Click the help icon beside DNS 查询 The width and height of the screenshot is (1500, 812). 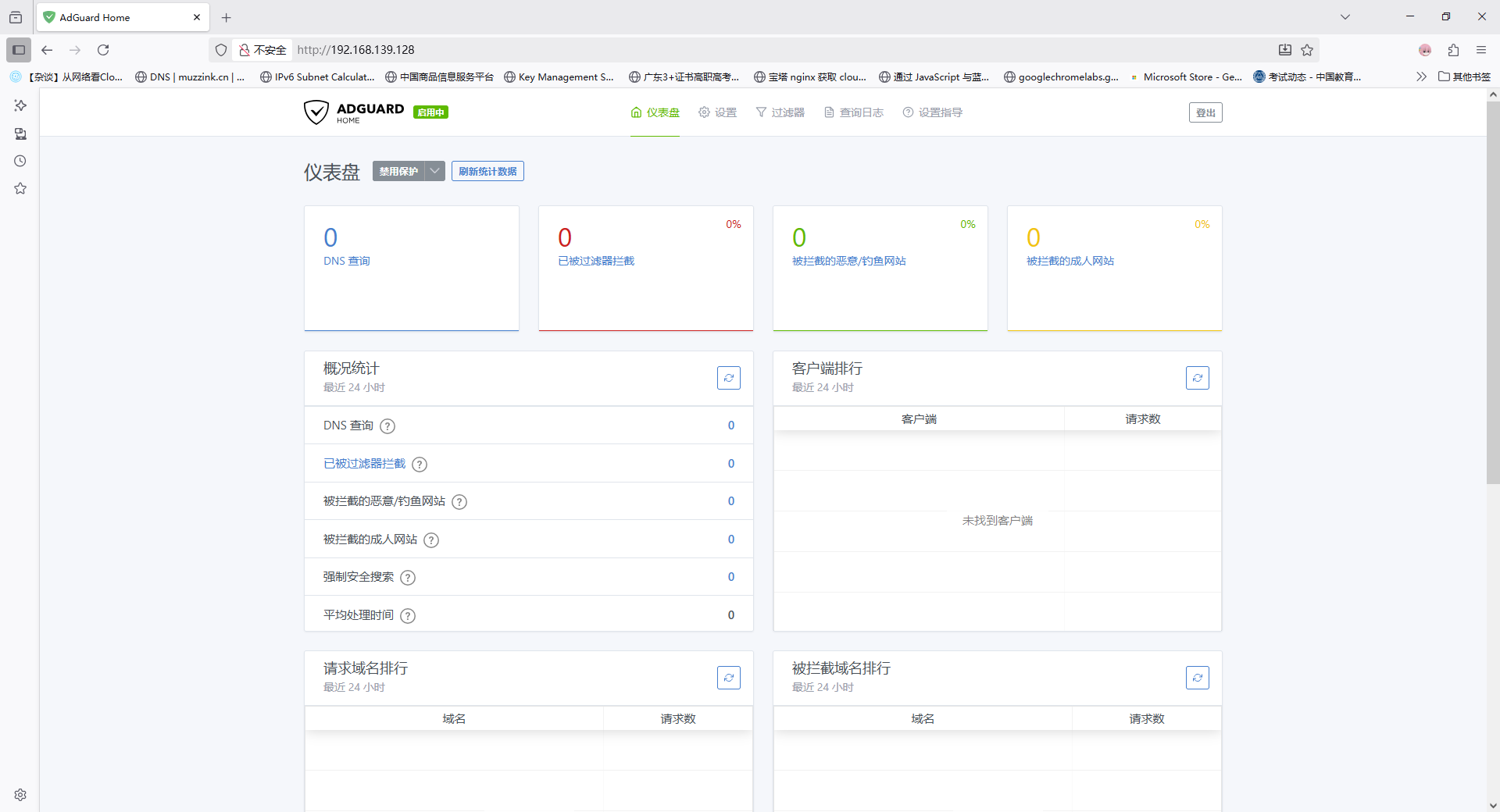[x=387, y=426]
